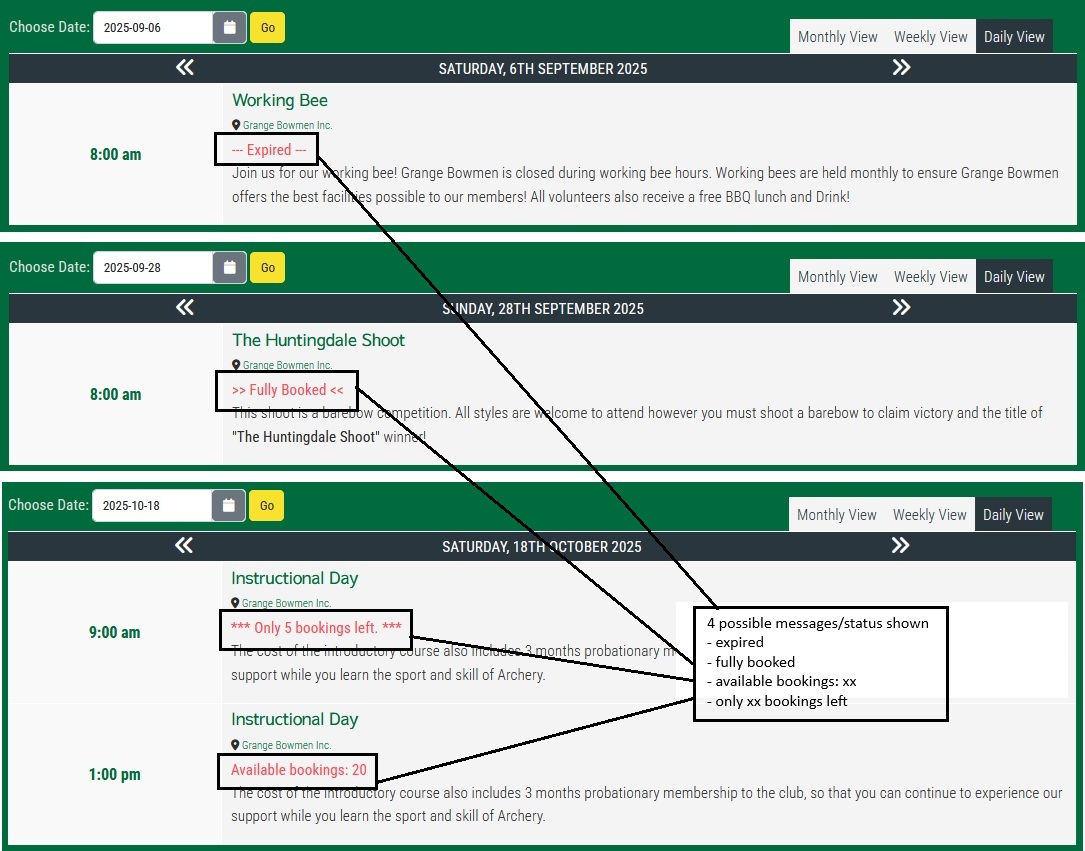Open the 9:00 am Instructional Day event
The image size is (1085, 851).
point(294,578)
